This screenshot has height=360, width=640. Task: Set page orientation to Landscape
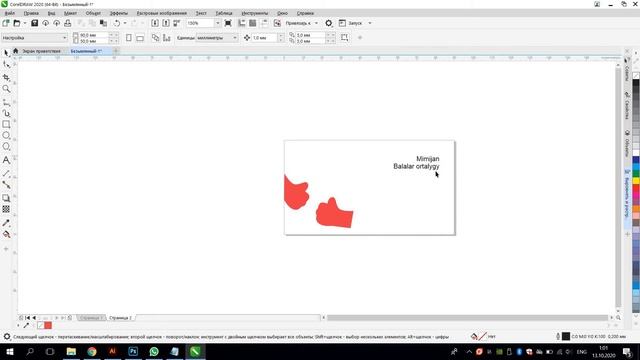tap(140, 38)
